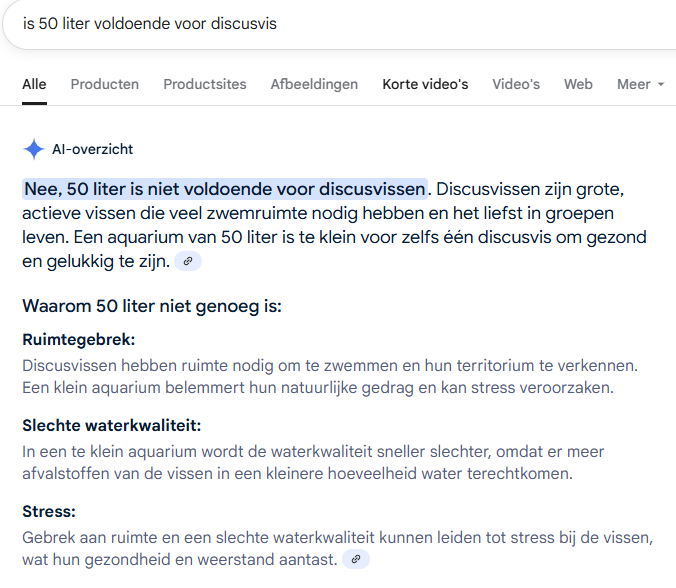Click heading 'Waarom 50 liter niet genoeg is:'

[152, 307]
